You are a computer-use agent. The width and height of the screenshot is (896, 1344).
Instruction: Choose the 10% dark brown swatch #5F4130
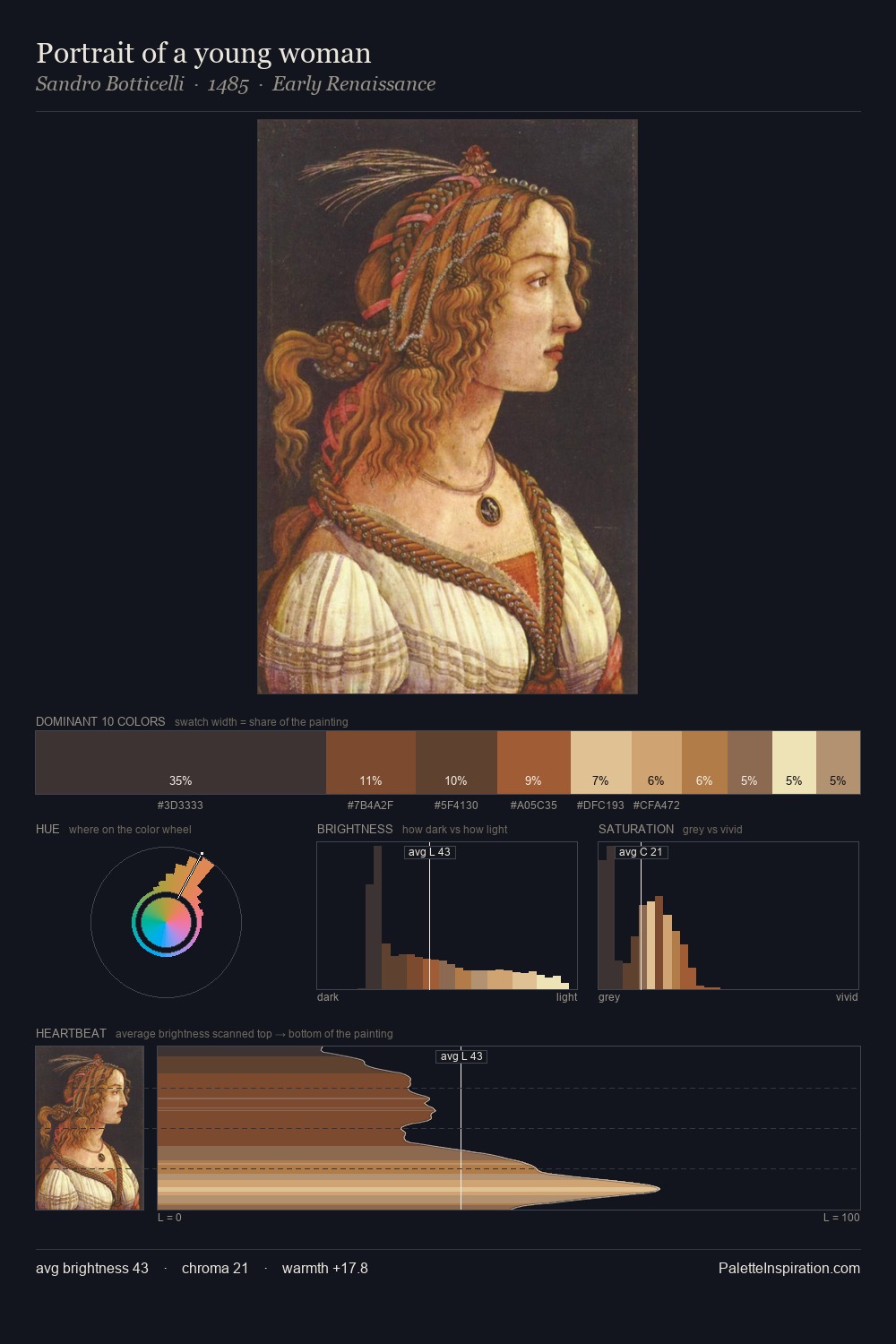(456, 762)
